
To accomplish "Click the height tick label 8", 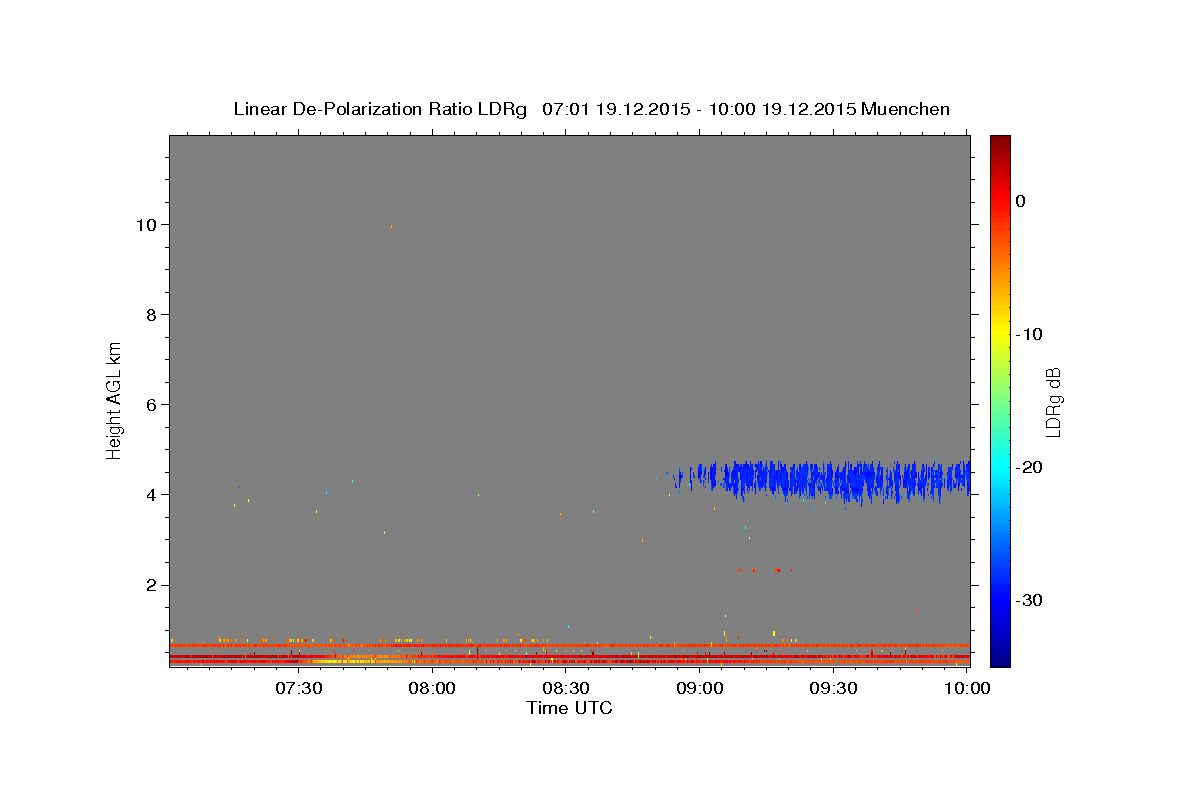I will click(x=149, y=315).
